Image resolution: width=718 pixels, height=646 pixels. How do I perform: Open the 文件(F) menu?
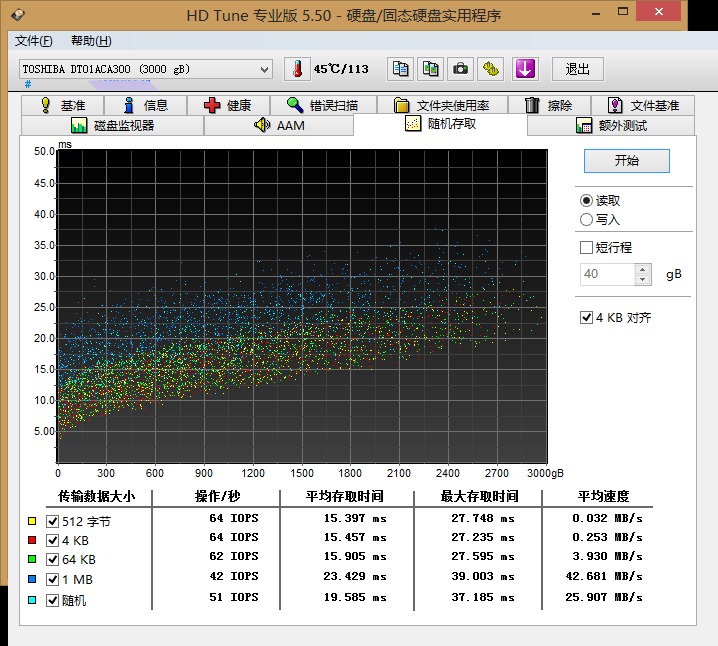coord(33,41)
